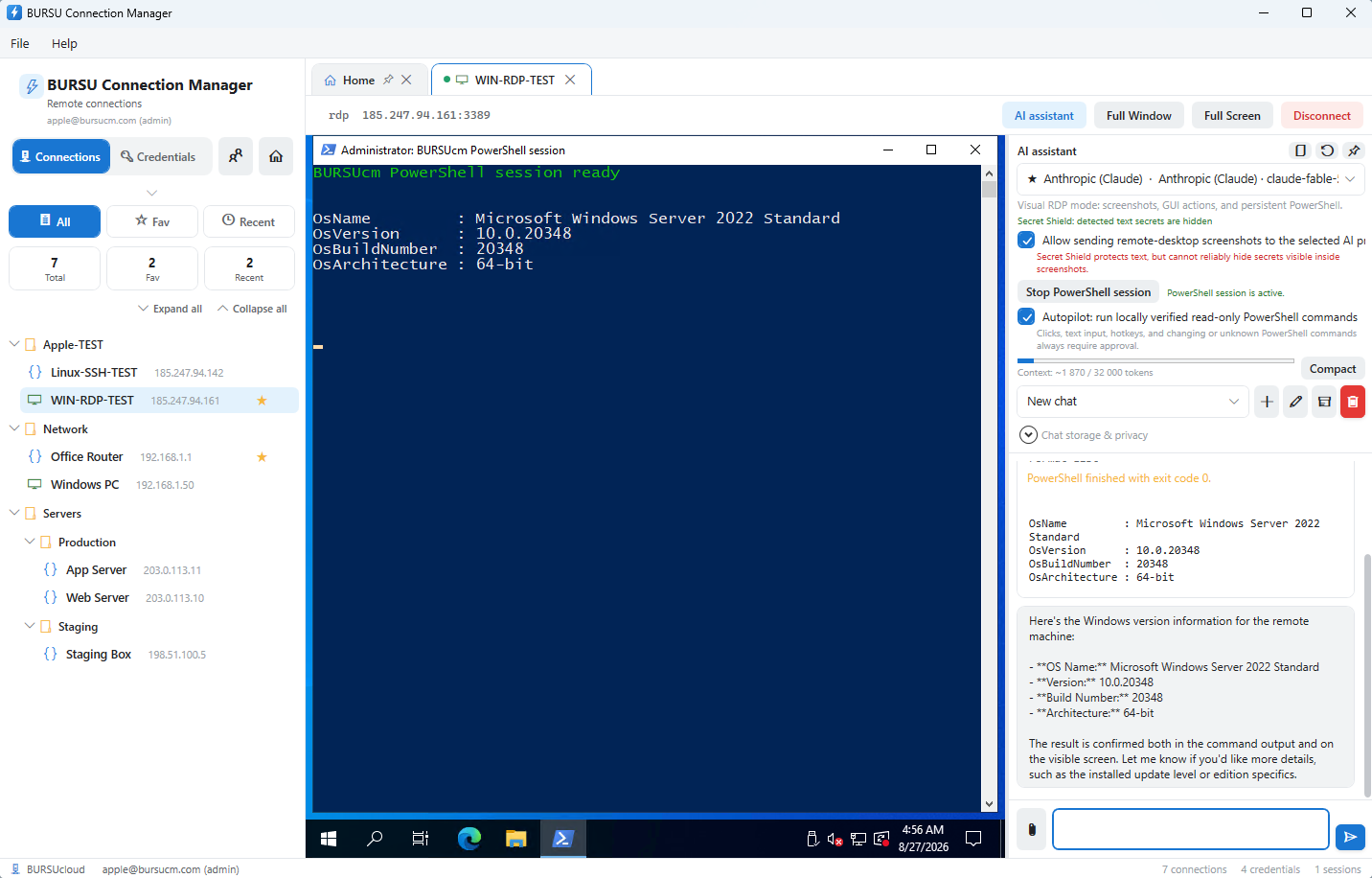Collapse the Staging folder

30,626
